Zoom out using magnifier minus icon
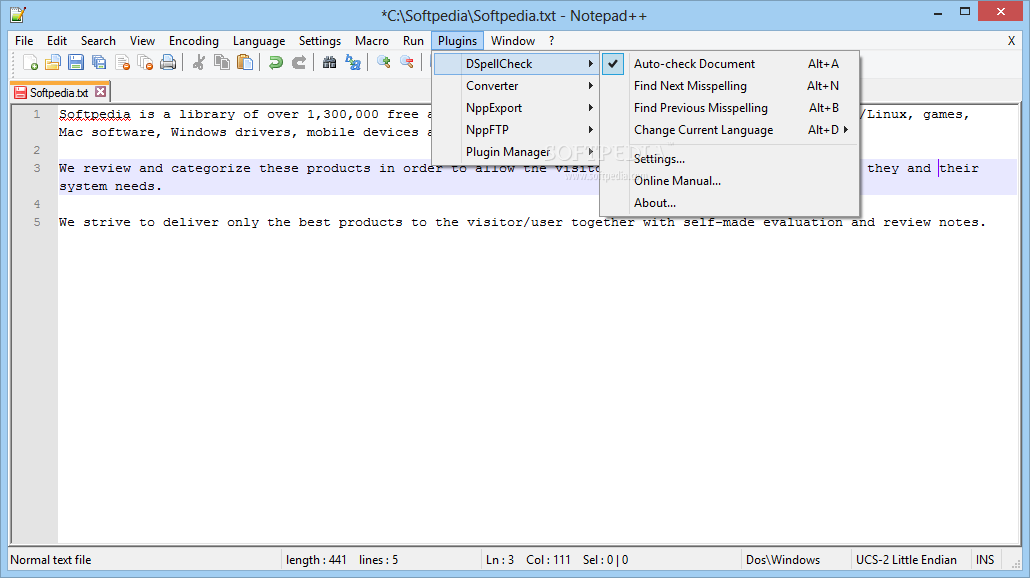 [x=407, y=62]
